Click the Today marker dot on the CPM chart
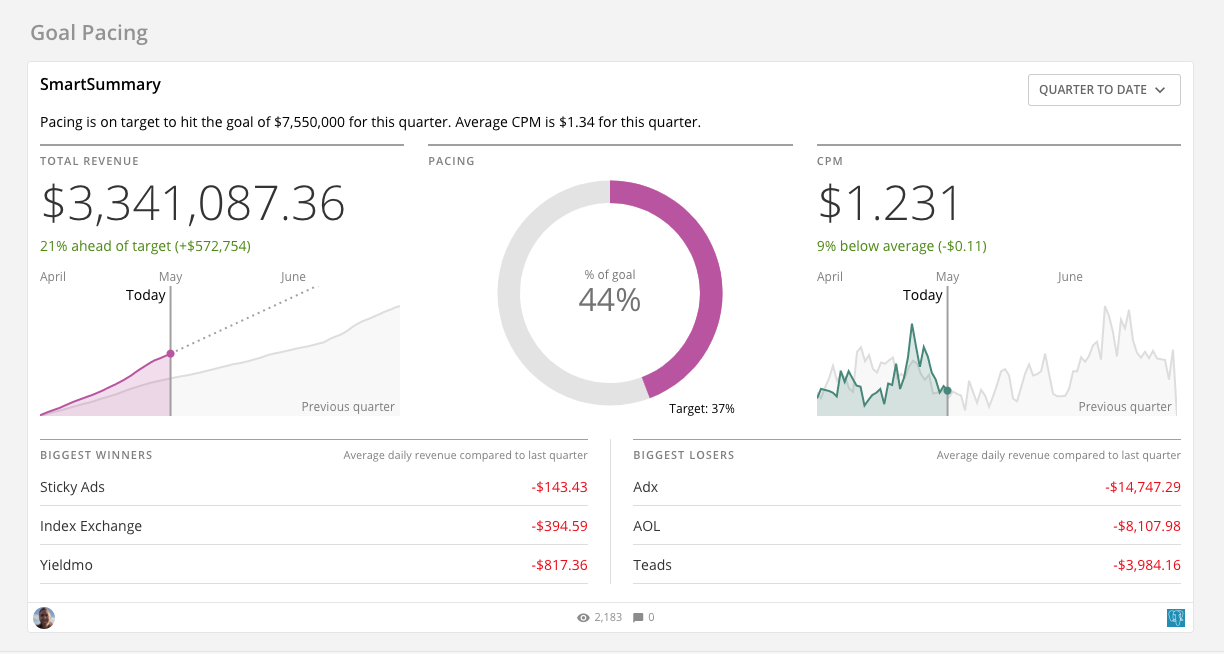 [x=947, y=391]
